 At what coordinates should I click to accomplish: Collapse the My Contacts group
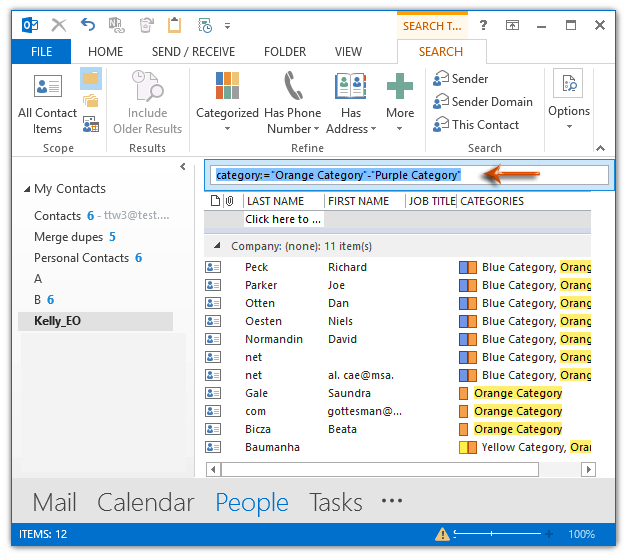(26, 189)
